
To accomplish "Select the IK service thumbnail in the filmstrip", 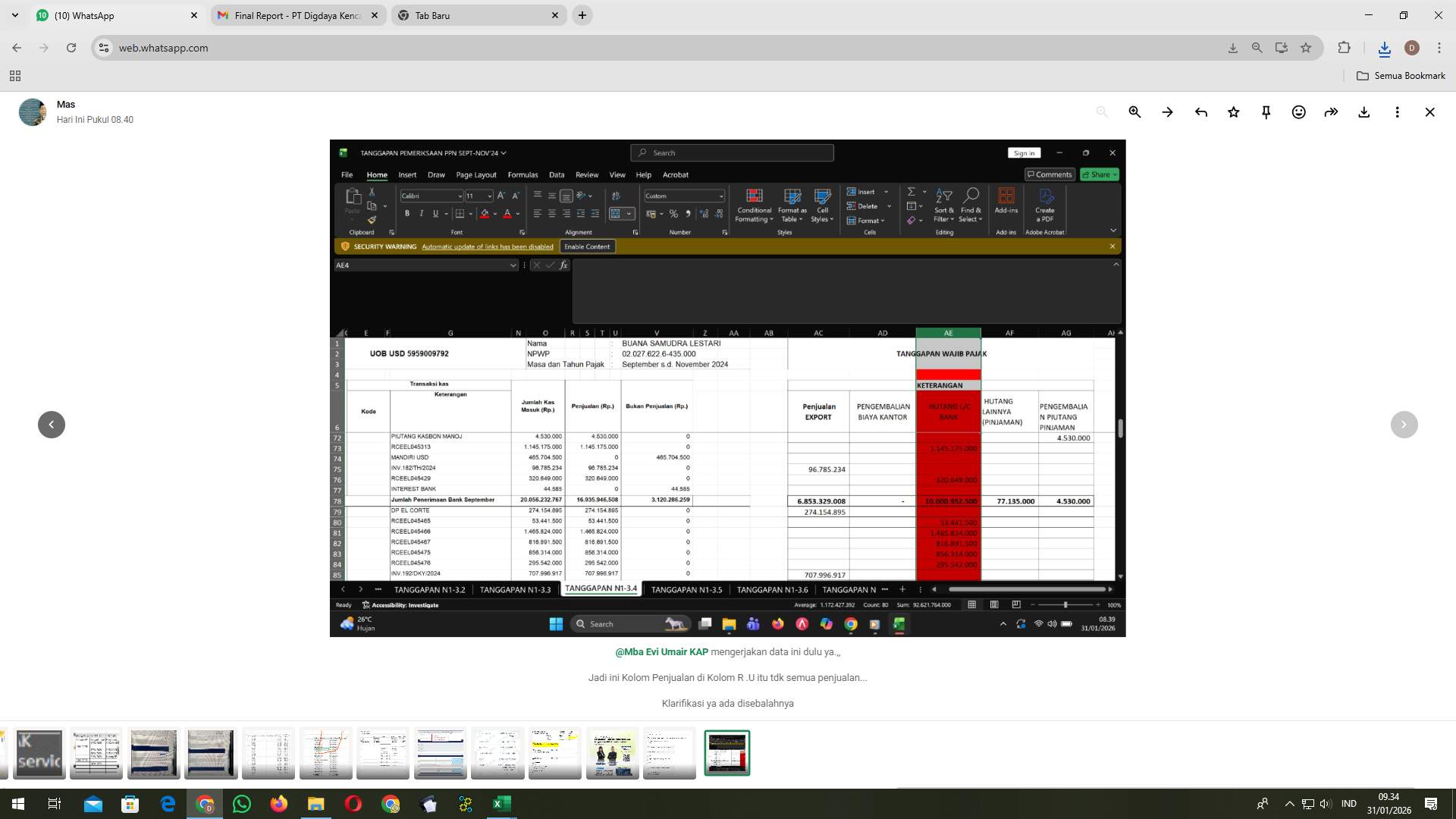I will pyautogui.click(x=39, y=753).
